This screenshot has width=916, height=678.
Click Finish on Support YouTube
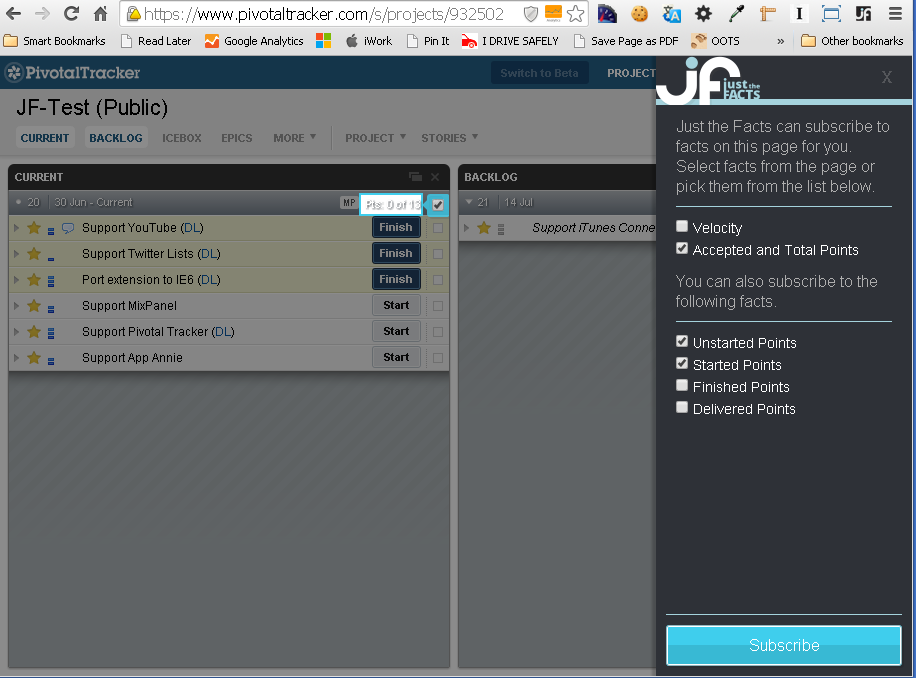[396, 227]
